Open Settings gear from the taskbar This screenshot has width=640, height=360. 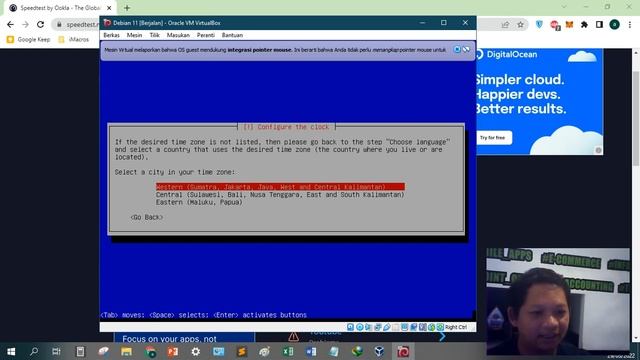pos(196,351)
